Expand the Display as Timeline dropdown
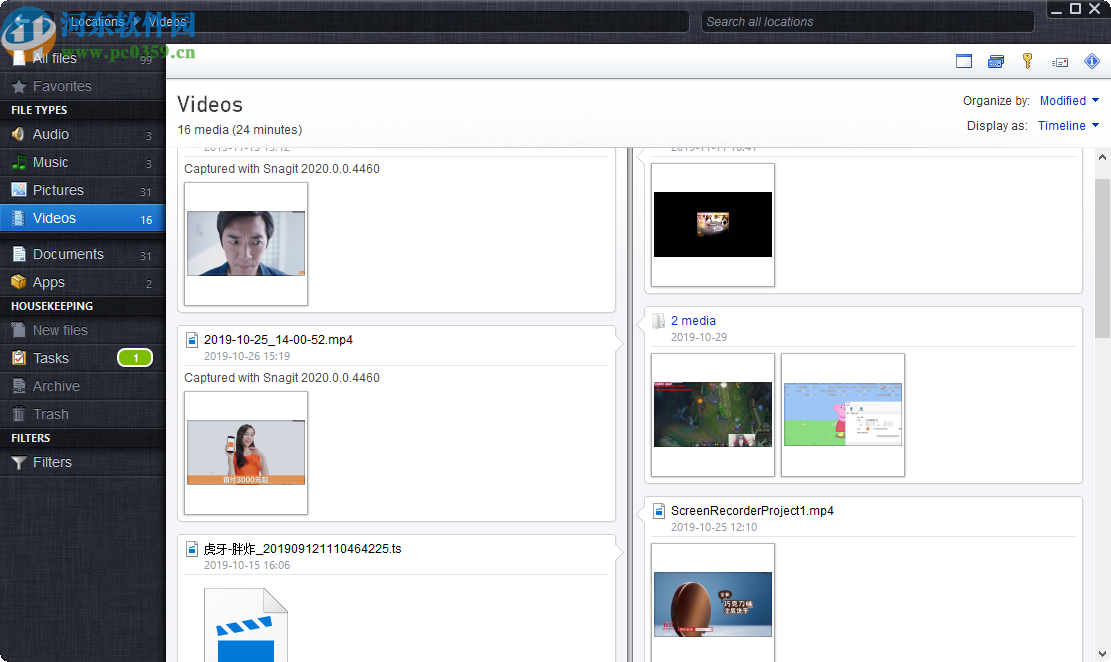 1067,126
